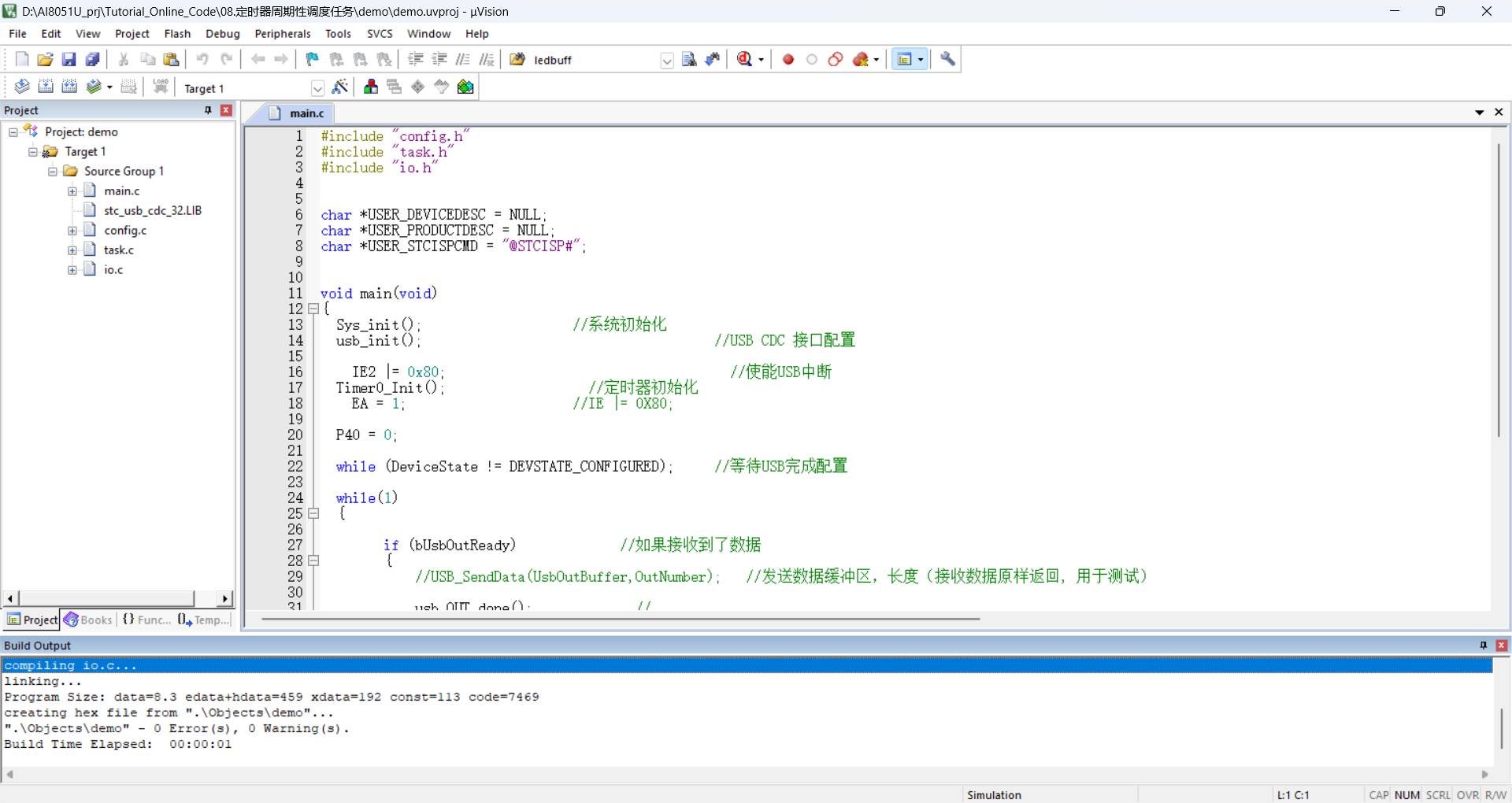Close the main.c editor tab with X
1512x803 pixels.
pyautogui.click(x=1499, y=113)
